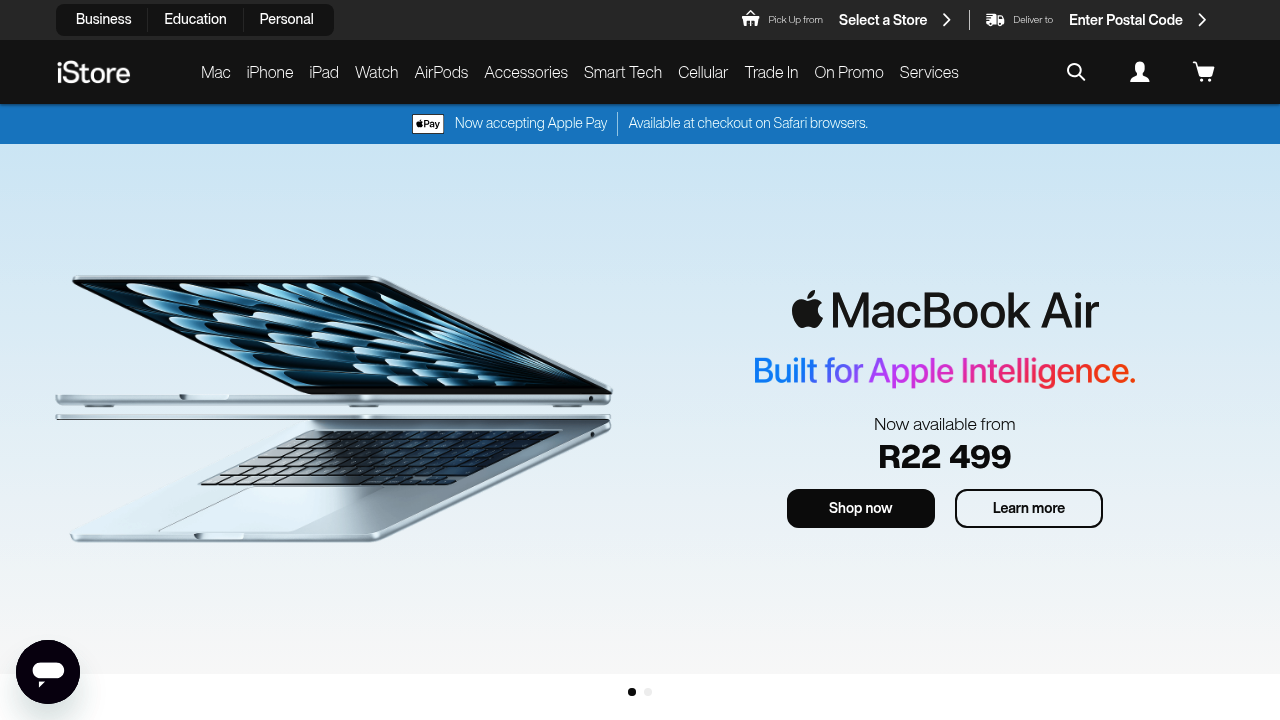1280x720 pixels.
Task: Open the Accessories menu item
Action: (526, 72)
